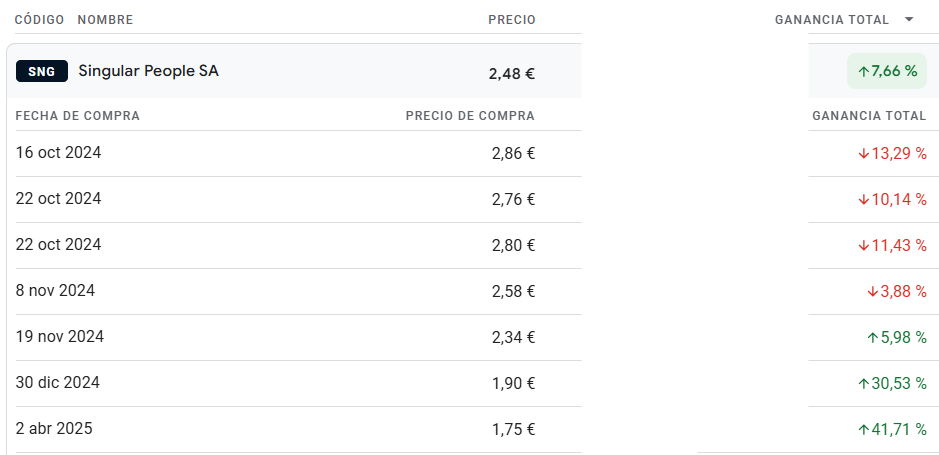The height and width of the screenshot is (455, 939).
Task: Click the green up arrow beside 5,98 %
Action: click(873, 338)
